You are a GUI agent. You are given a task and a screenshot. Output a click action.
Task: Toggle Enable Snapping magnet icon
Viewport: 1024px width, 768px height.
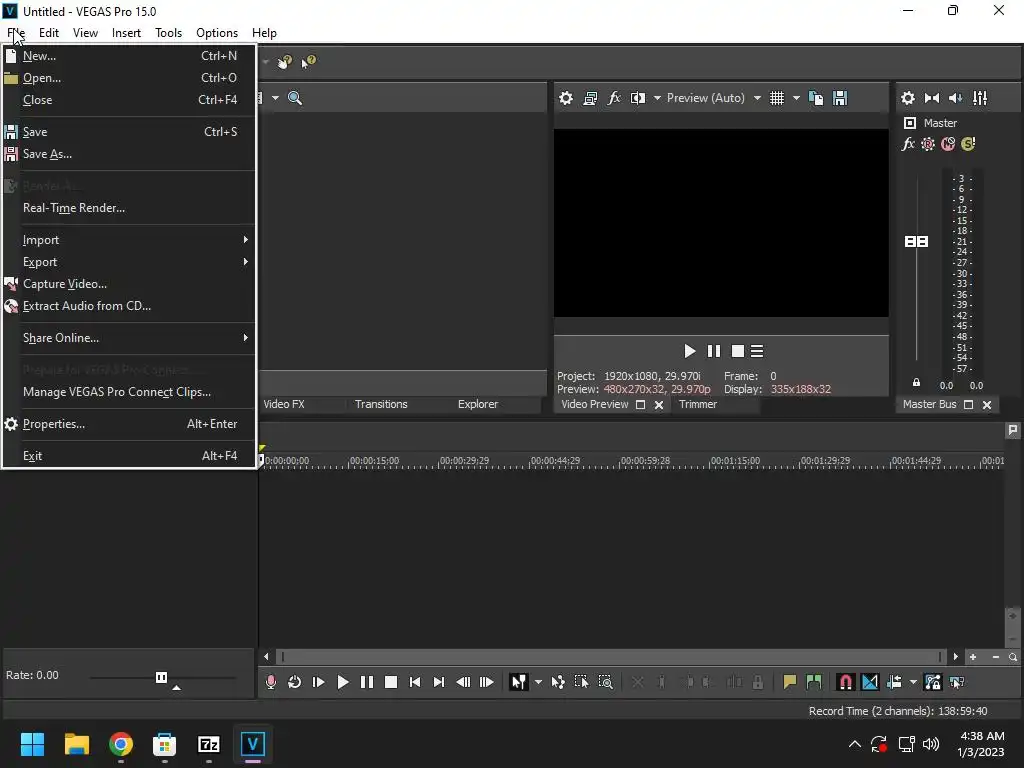tap(846, 682)
